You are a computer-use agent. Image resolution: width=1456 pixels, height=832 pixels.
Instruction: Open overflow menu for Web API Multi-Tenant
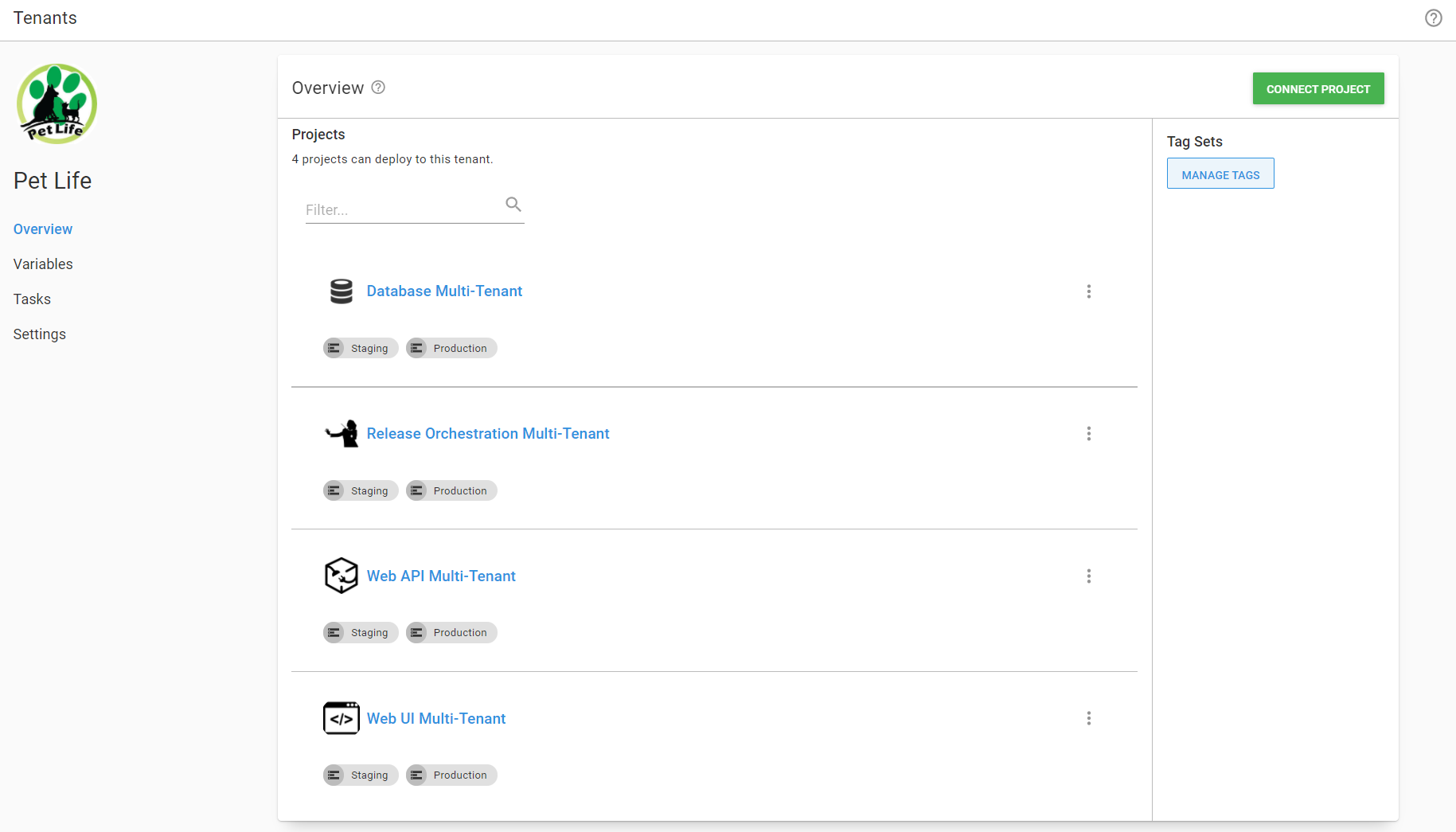coord(1088,576)
